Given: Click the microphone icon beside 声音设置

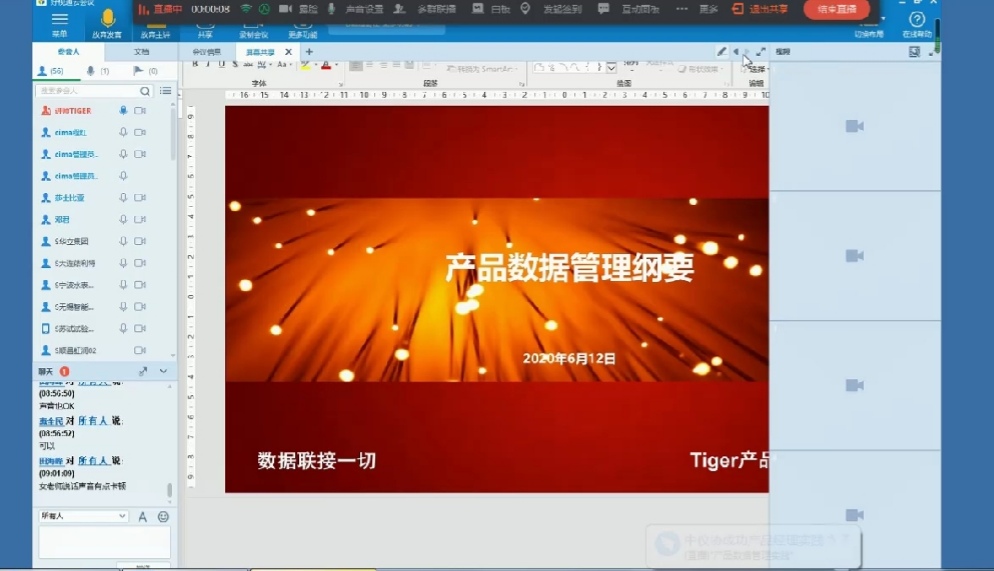Looking at the screenshot, I should [332, 9].
